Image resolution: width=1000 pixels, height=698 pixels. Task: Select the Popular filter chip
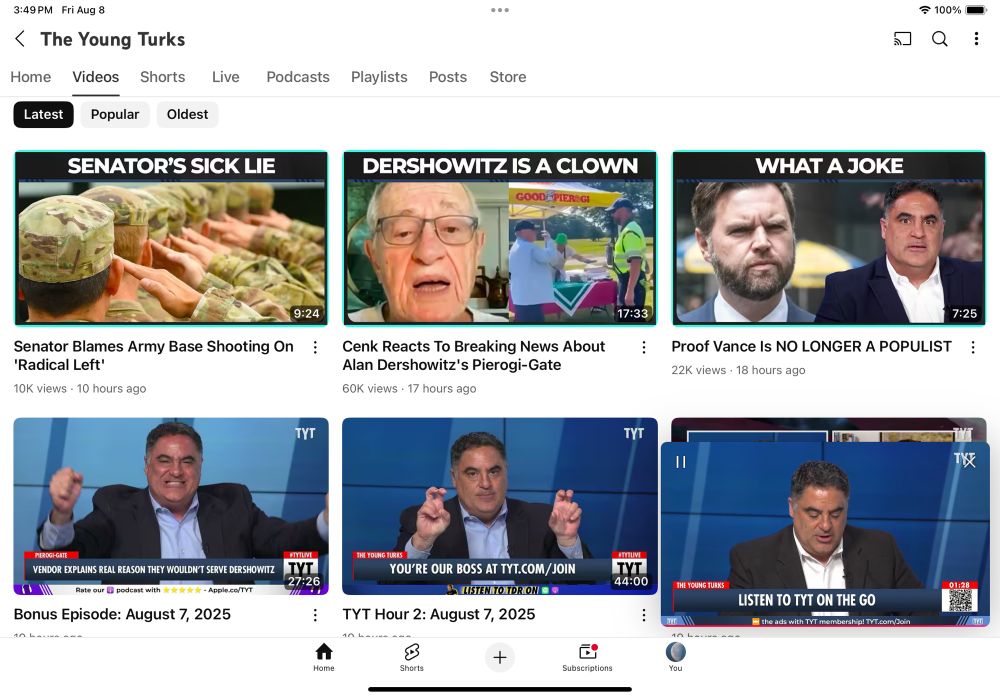tap(115, 115)
